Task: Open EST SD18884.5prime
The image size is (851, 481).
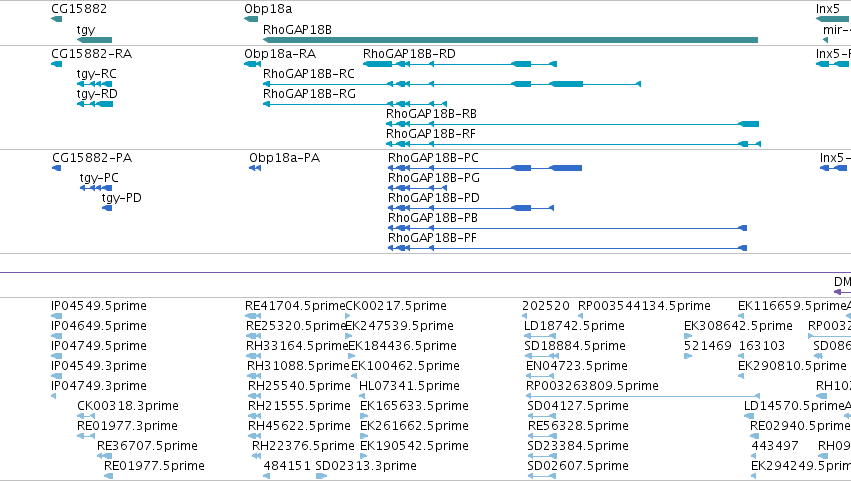Action: point(575,346)
